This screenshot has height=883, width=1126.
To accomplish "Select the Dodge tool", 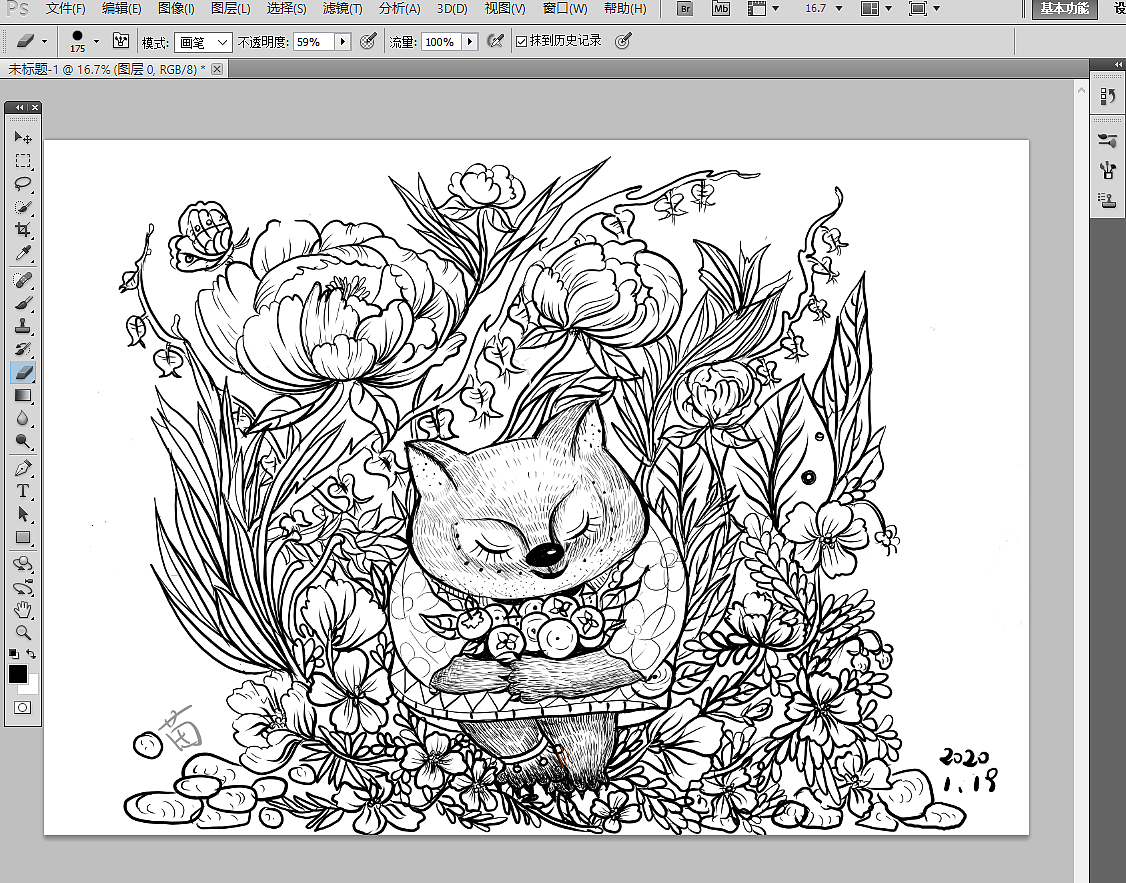I will point(23,441).
